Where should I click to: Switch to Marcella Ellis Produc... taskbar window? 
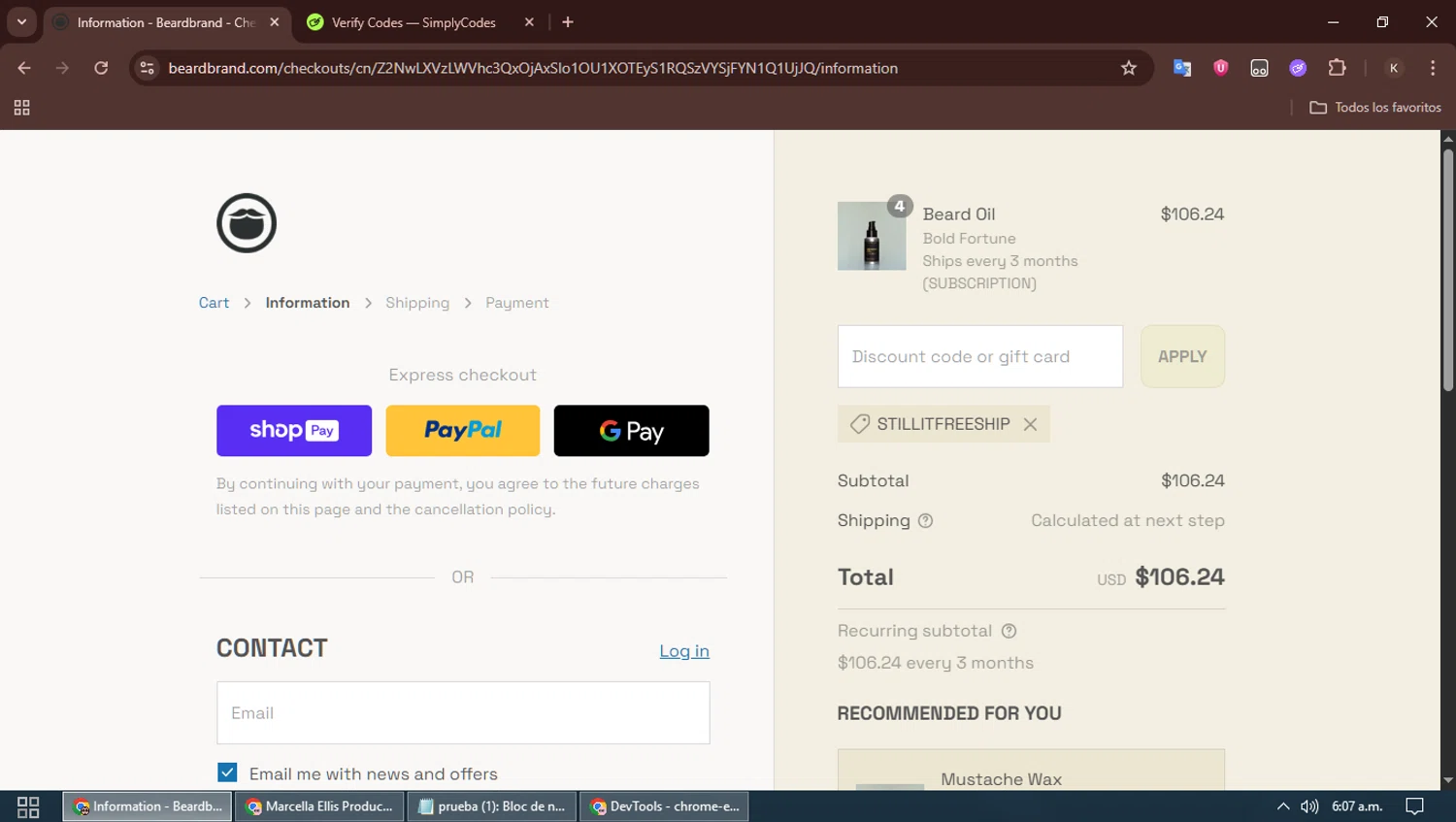pyautogui.click(x=319, y=806)
